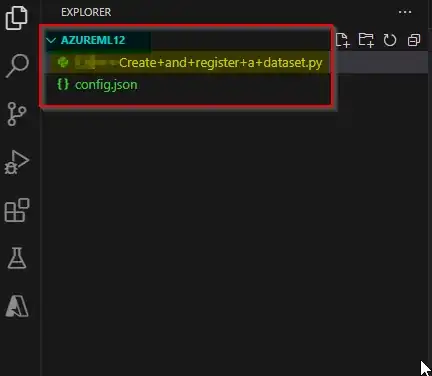Click the EXPLORER panel title
432x376 pixels.
pos(86,12)
